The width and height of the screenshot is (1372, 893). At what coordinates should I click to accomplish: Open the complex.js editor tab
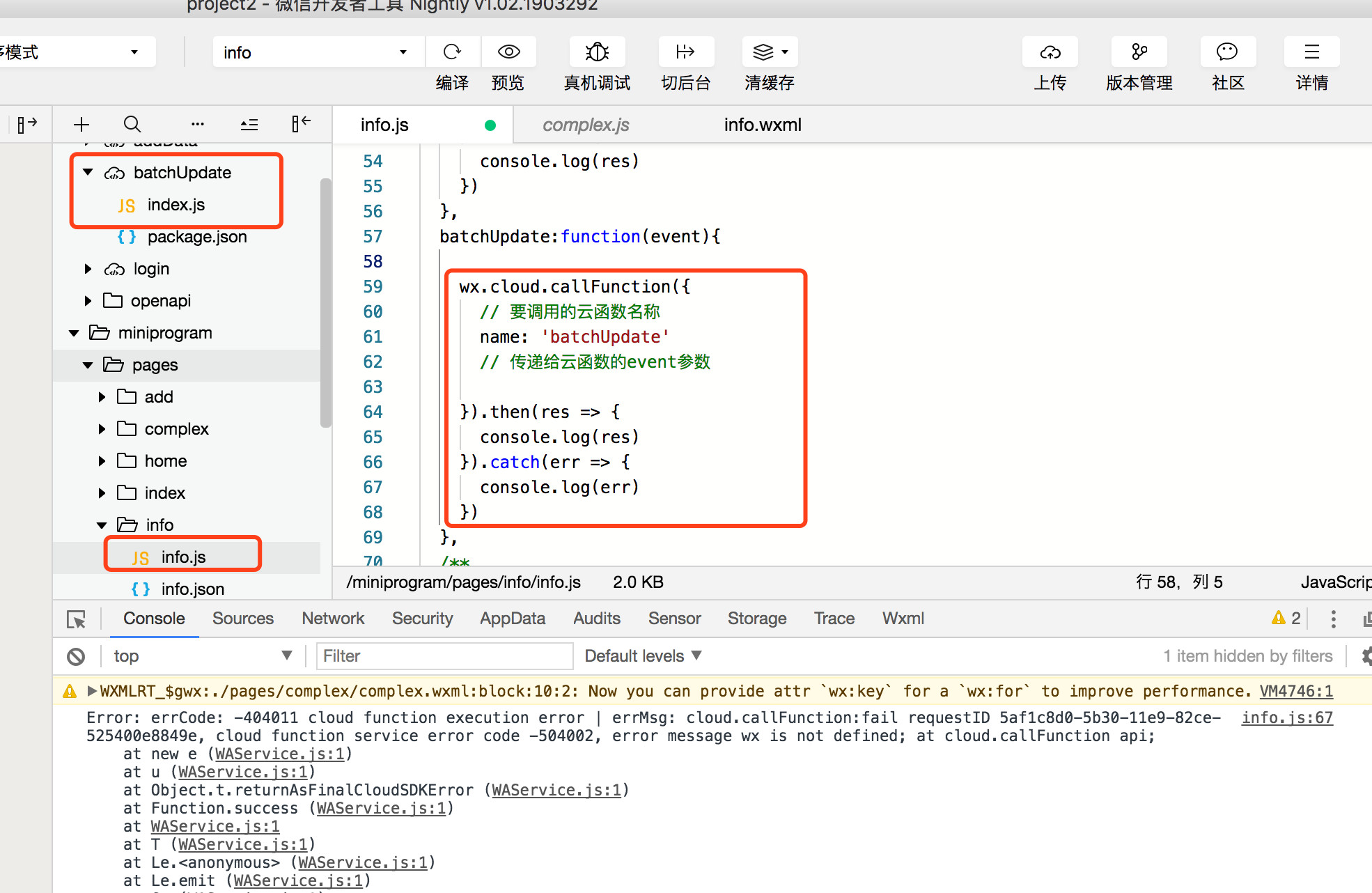coord(586,125)
